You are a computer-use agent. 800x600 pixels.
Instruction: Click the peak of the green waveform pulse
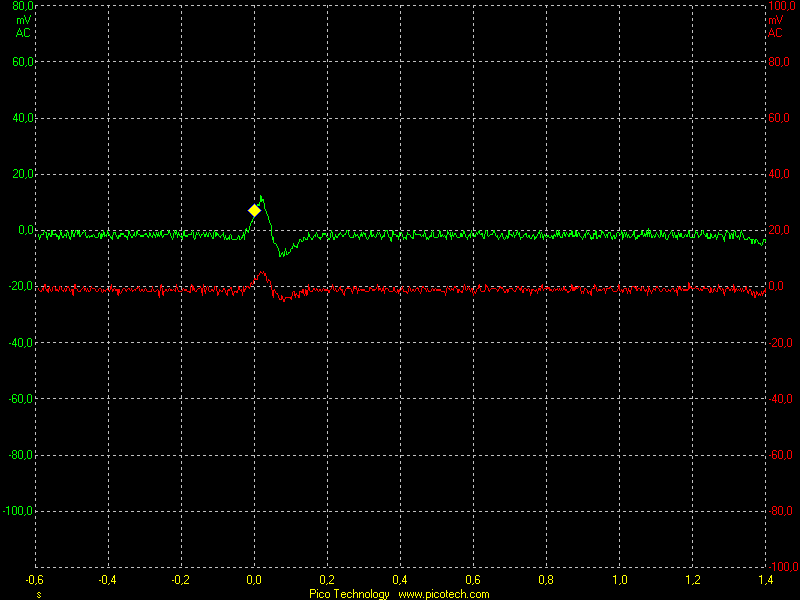click(x=261, y=197)
